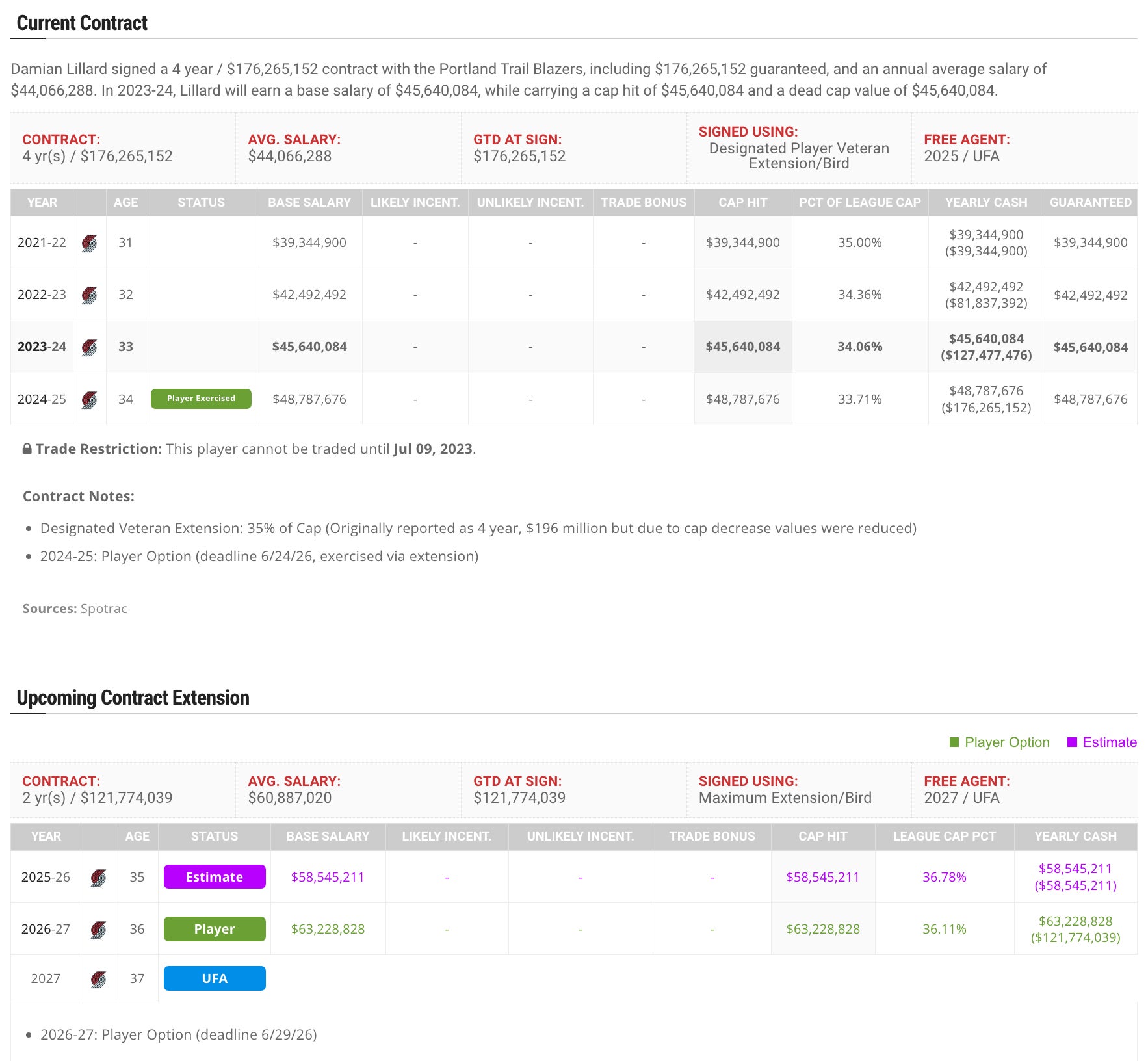Screen dimensions: 1148x1061
Task: Click the Trail Blazers logo in 2022-23 row
Action: (x=90, y=295)
